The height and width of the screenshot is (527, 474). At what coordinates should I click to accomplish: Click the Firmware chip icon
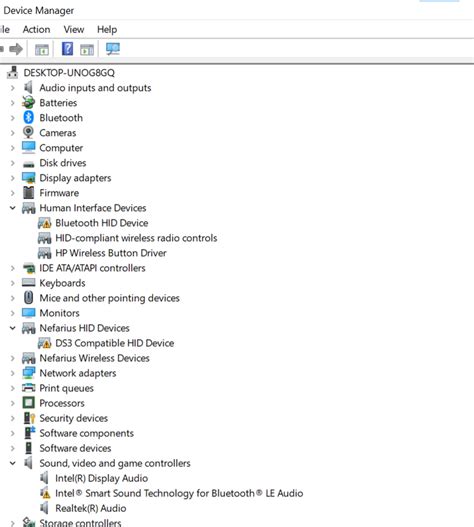coord(28,193)
